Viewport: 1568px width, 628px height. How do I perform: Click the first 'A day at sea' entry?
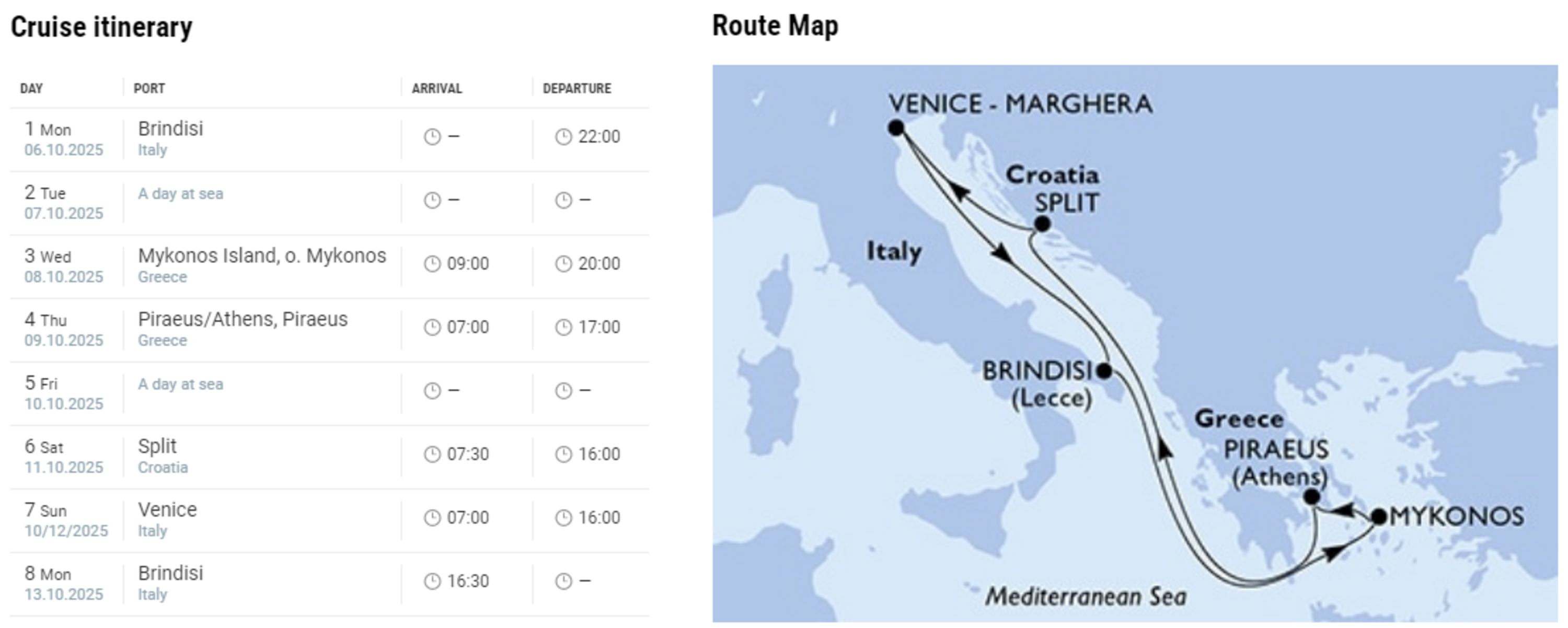click(x=180, y=193)
